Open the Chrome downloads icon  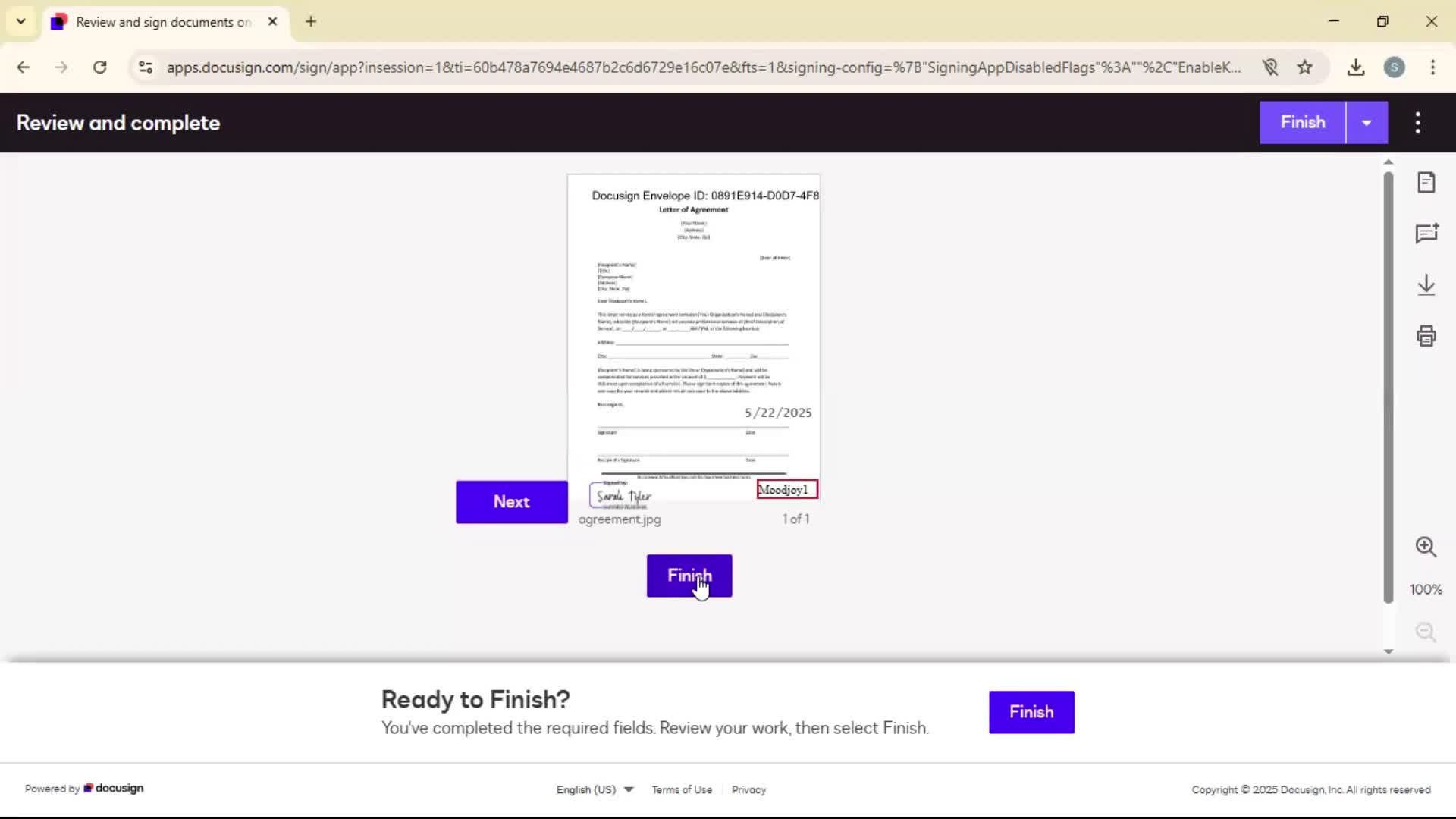pos(1356,67)
